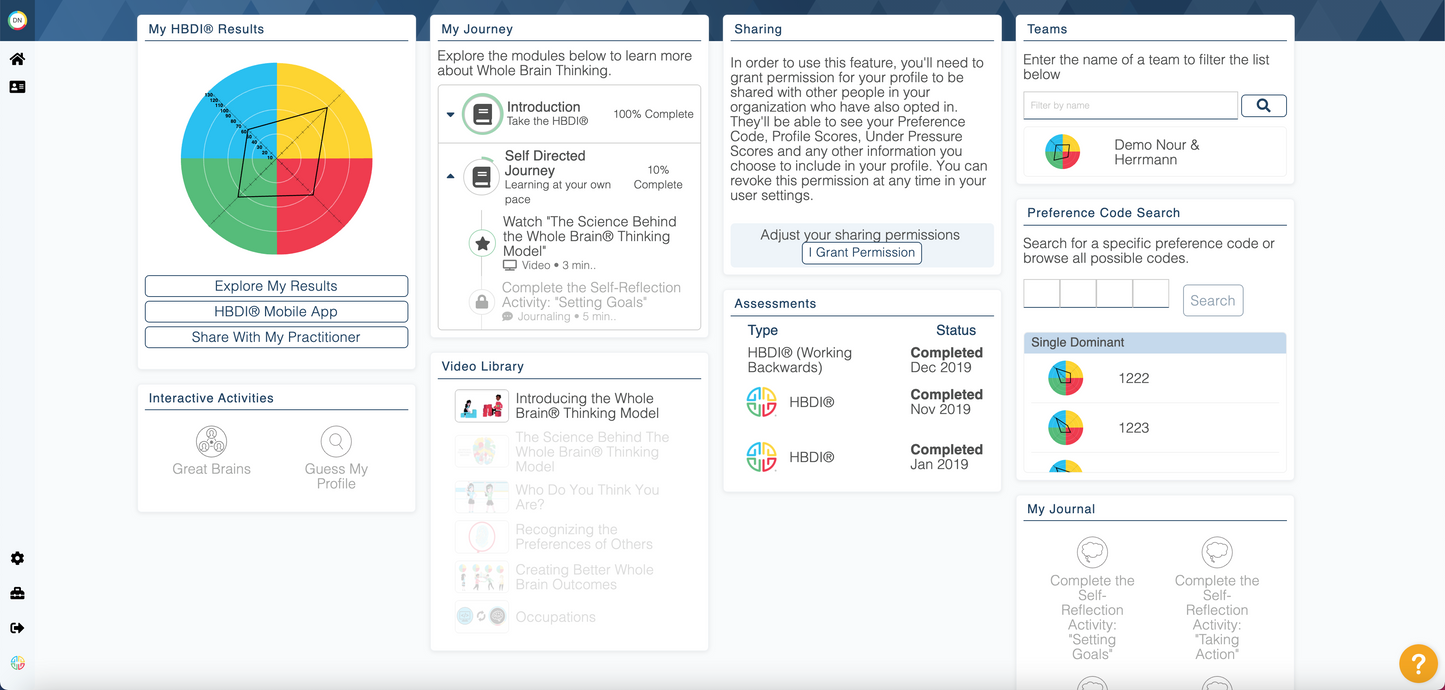Click the I Grant Permission button

[x=861, y=253]
